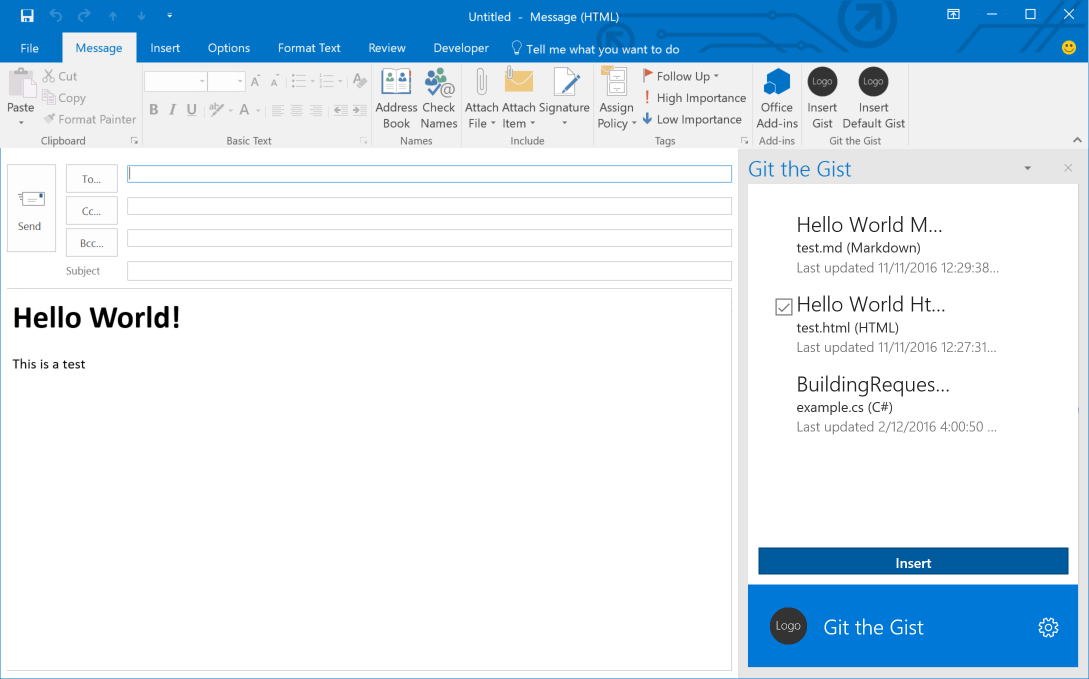The height and width of the screenshot is (679, 1089).
Task: Click the smiley feedback icon
Action: tap(1069, 47)
